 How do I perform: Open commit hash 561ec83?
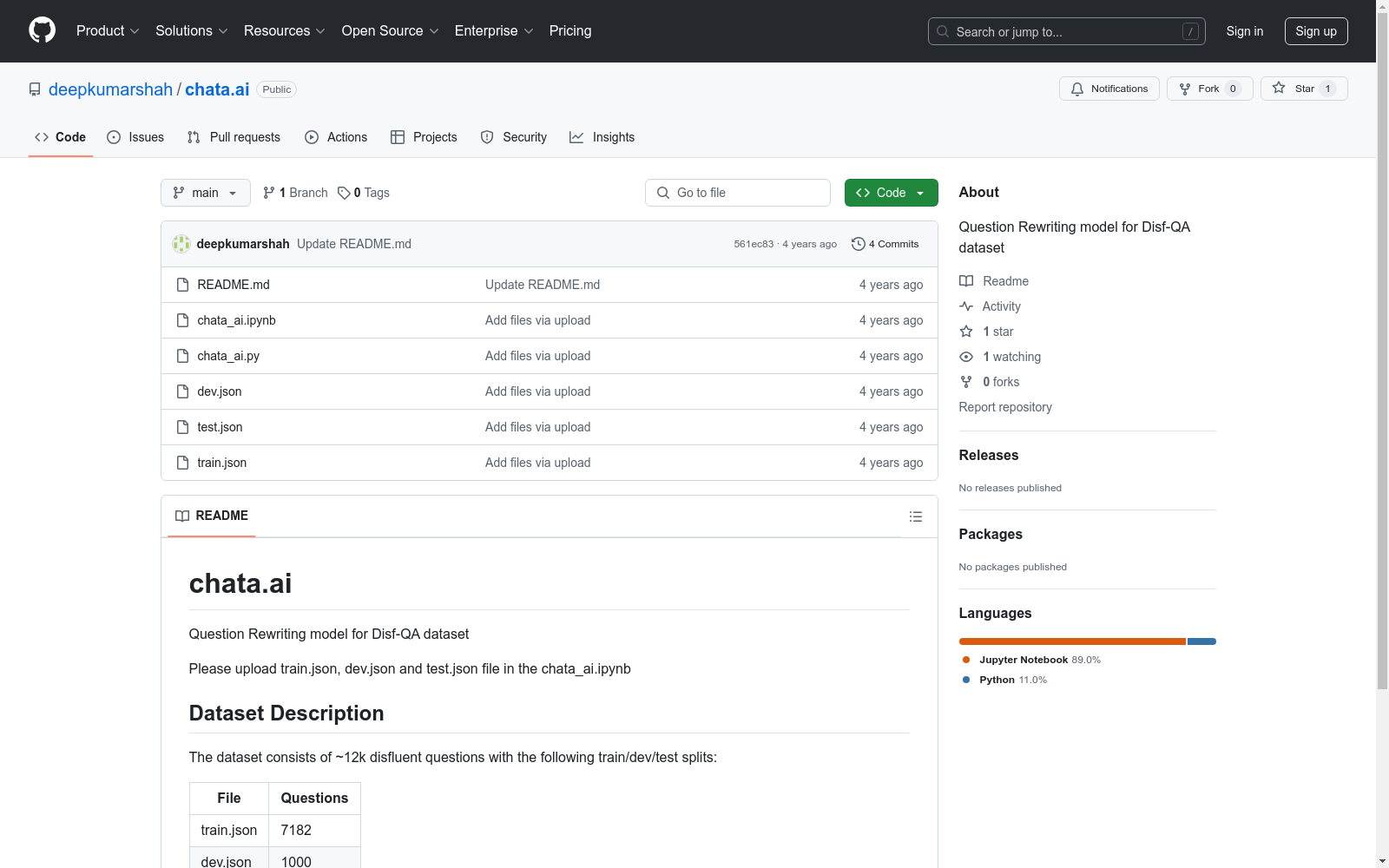pyautogui.click(x=754, y=244)
